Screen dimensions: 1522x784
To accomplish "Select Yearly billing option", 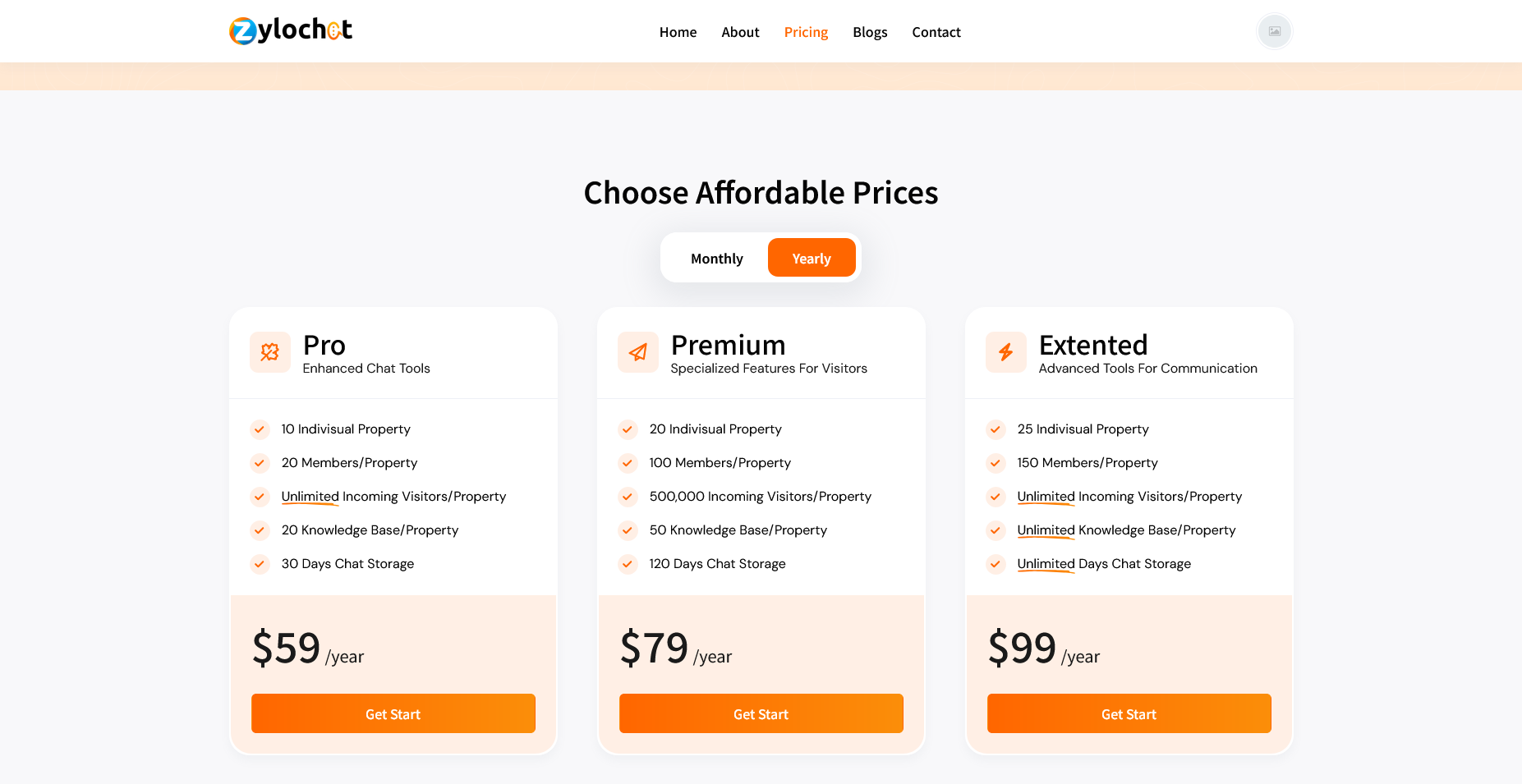I will point(812,259).
